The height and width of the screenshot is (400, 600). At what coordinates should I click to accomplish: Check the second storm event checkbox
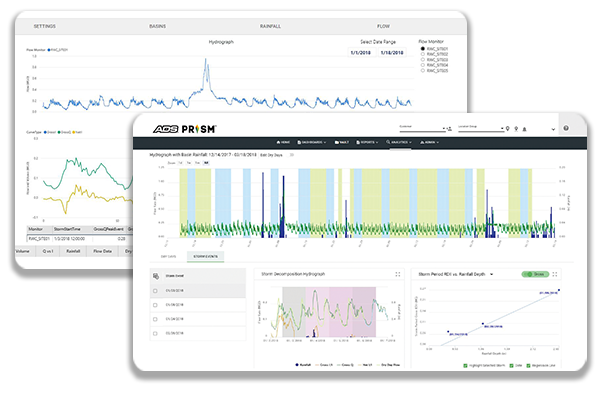tap(155, 305)
